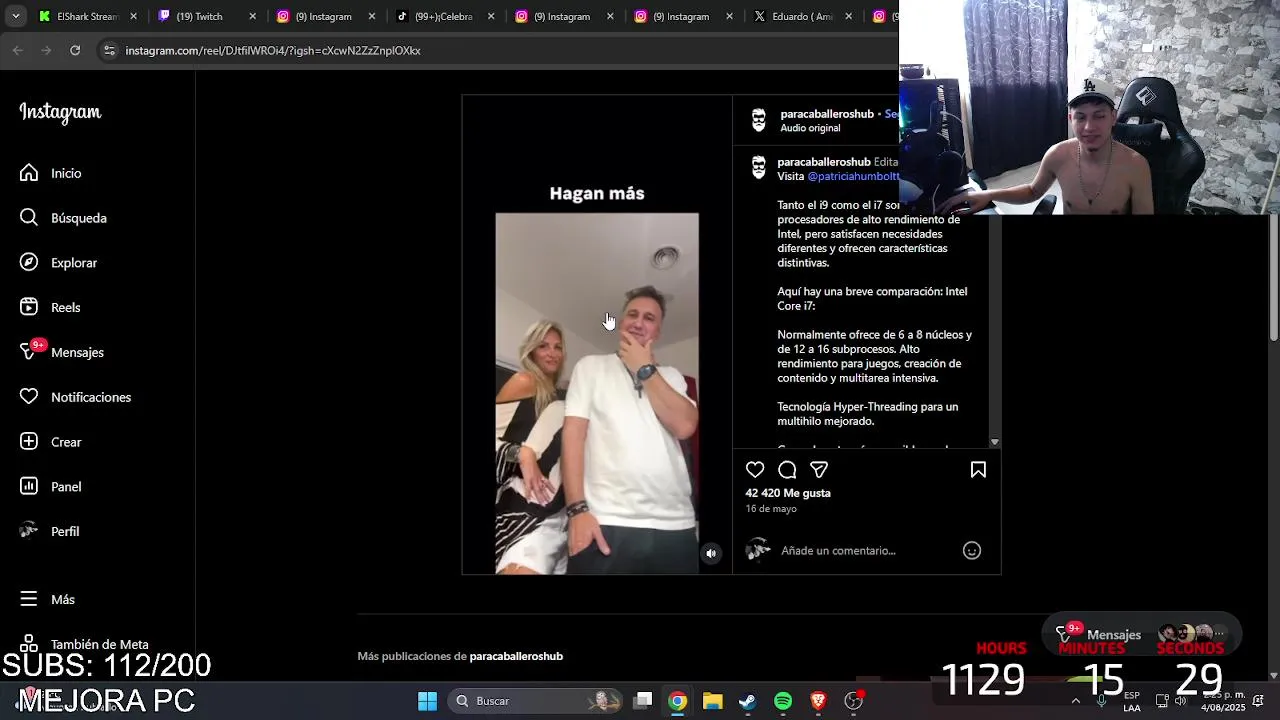Open the tab search dropdown arrow
Screen dimensions: 1280x720
tap(15, 16)
